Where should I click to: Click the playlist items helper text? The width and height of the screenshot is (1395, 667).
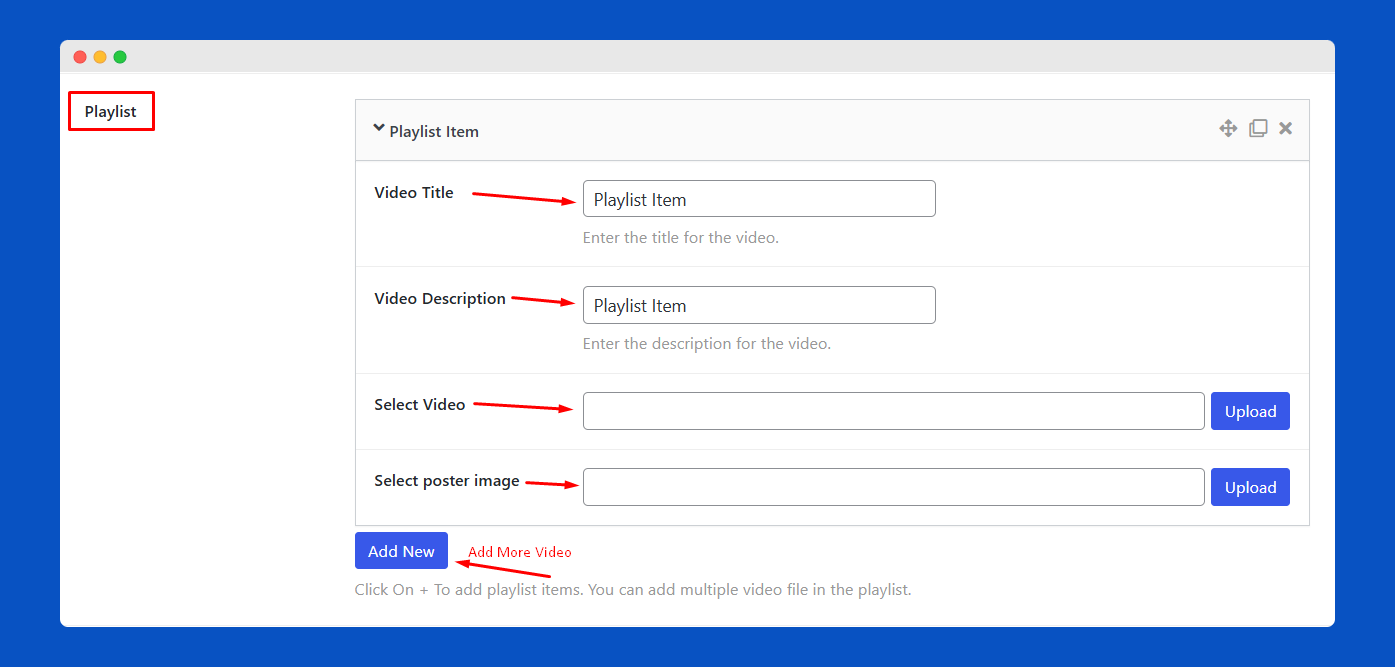[x=633, y=589]
